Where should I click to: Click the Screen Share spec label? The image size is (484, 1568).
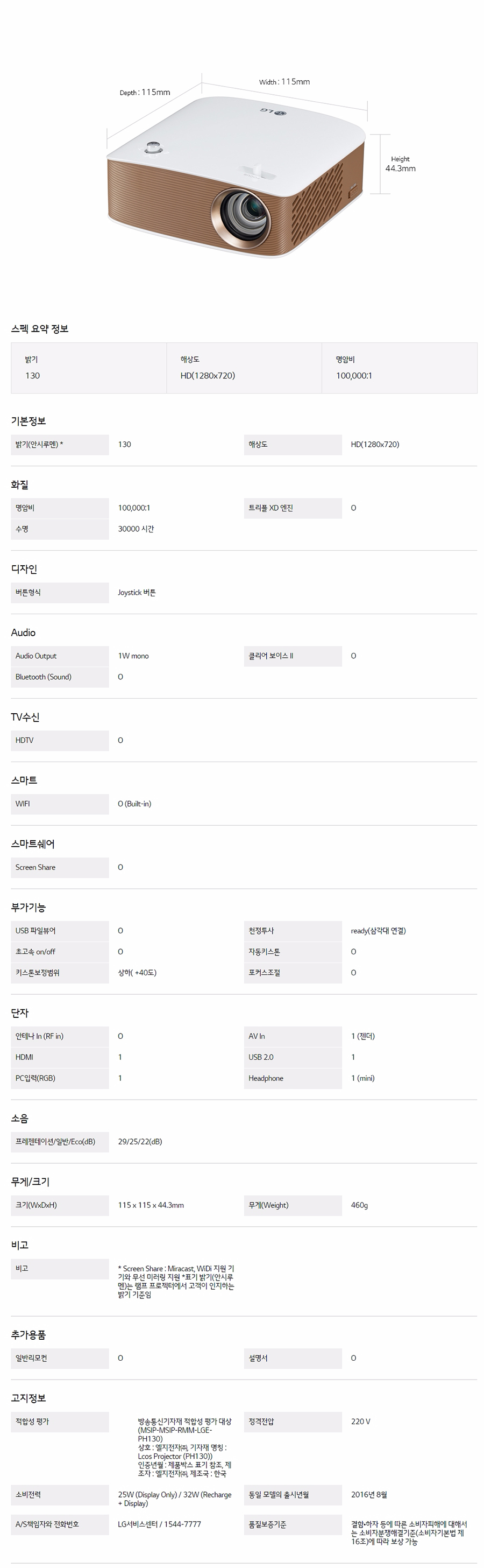[35, 867]
